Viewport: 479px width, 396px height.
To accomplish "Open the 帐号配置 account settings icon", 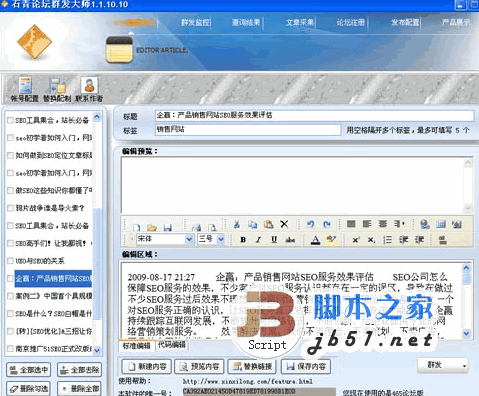I will pyautogui.click(x=25, y=89).
